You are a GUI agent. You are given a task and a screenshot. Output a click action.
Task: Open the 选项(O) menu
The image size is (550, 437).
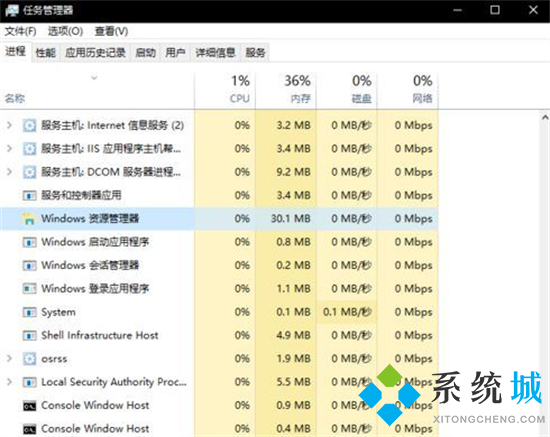(65, 31)
